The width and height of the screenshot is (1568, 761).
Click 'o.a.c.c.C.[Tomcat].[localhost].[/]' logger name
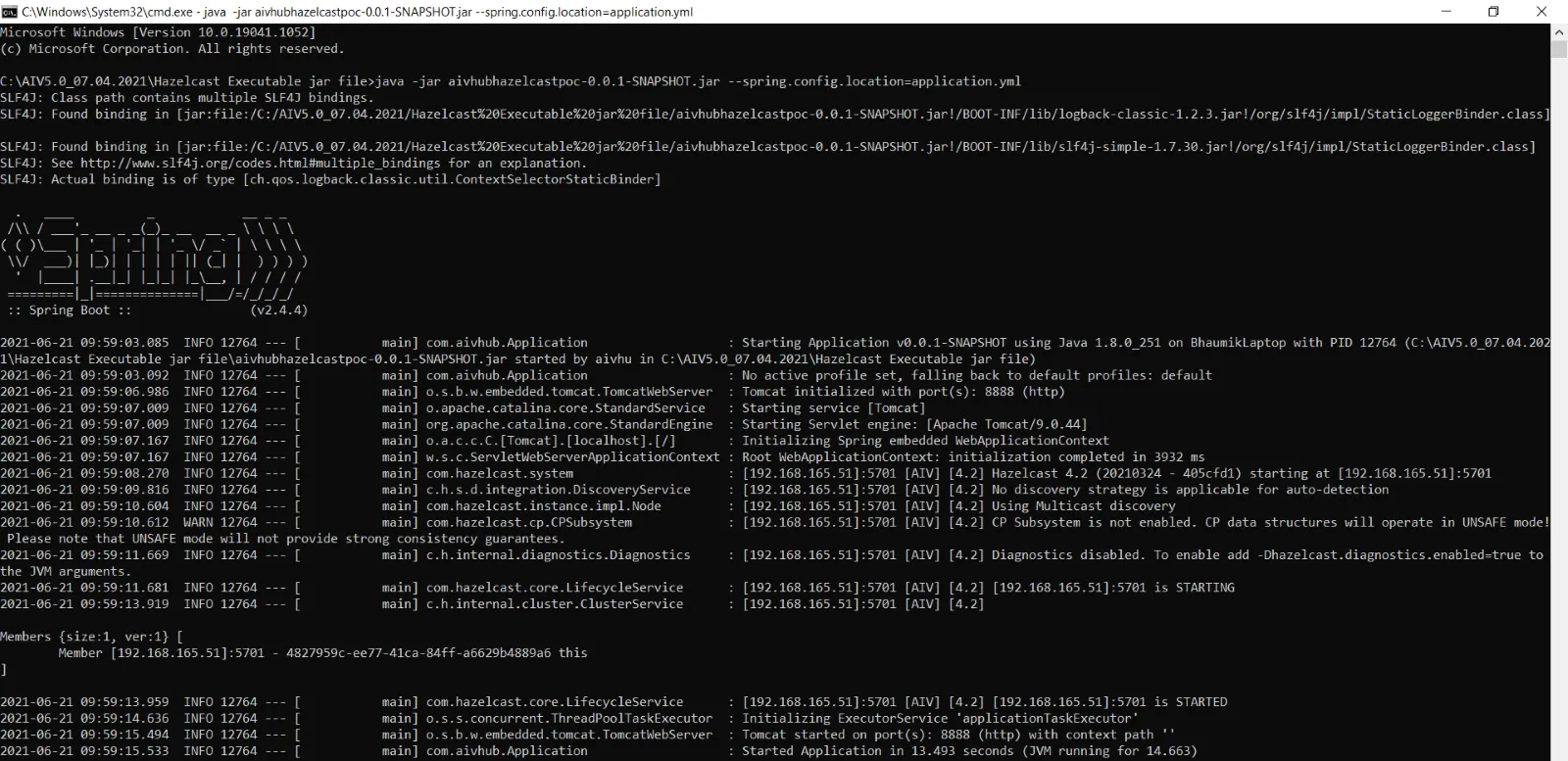(551, 441)
